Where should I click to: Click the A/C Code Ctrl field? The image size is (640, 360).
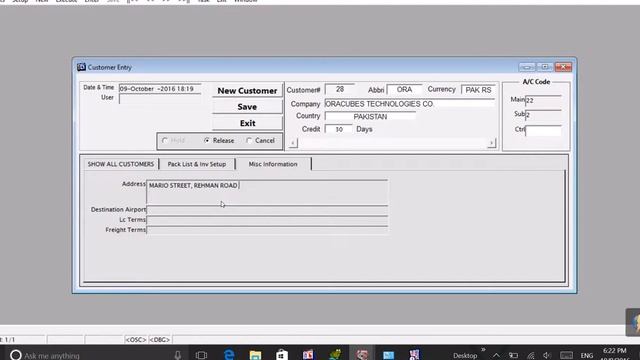click(543, 131)
